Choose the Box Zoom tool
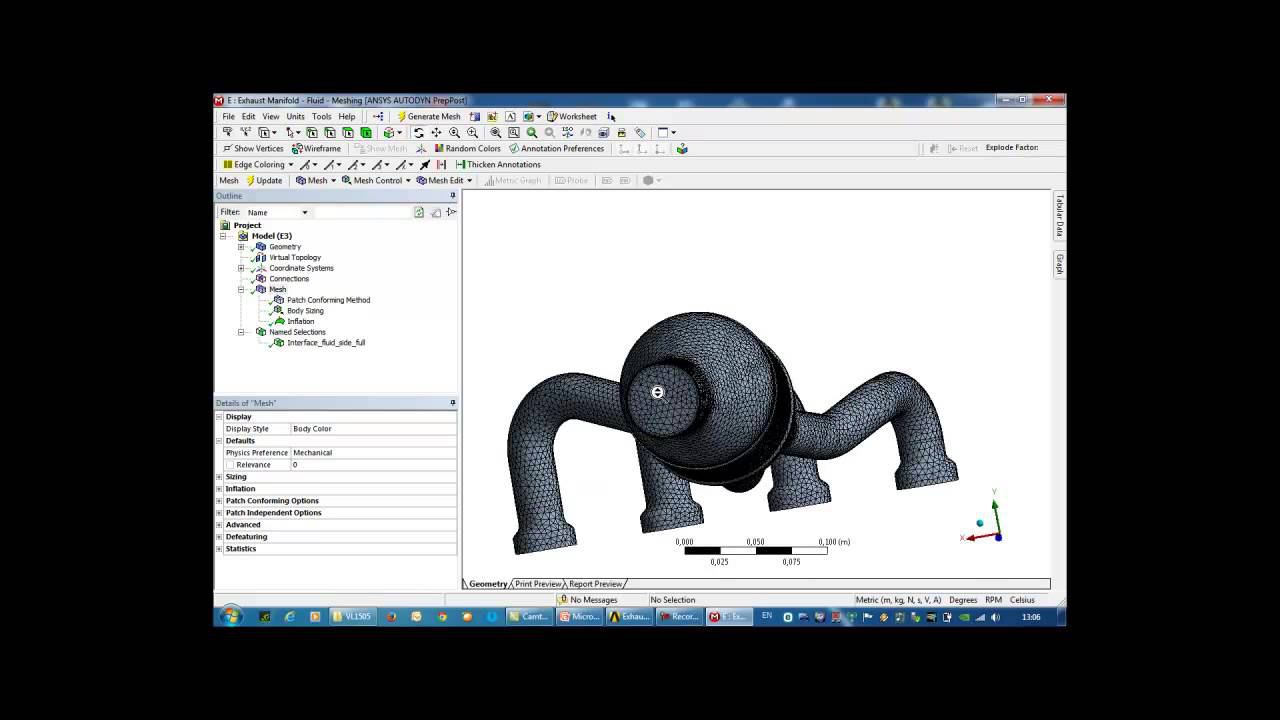This screenshot has height=720, width=1280. tap(472, 132)
